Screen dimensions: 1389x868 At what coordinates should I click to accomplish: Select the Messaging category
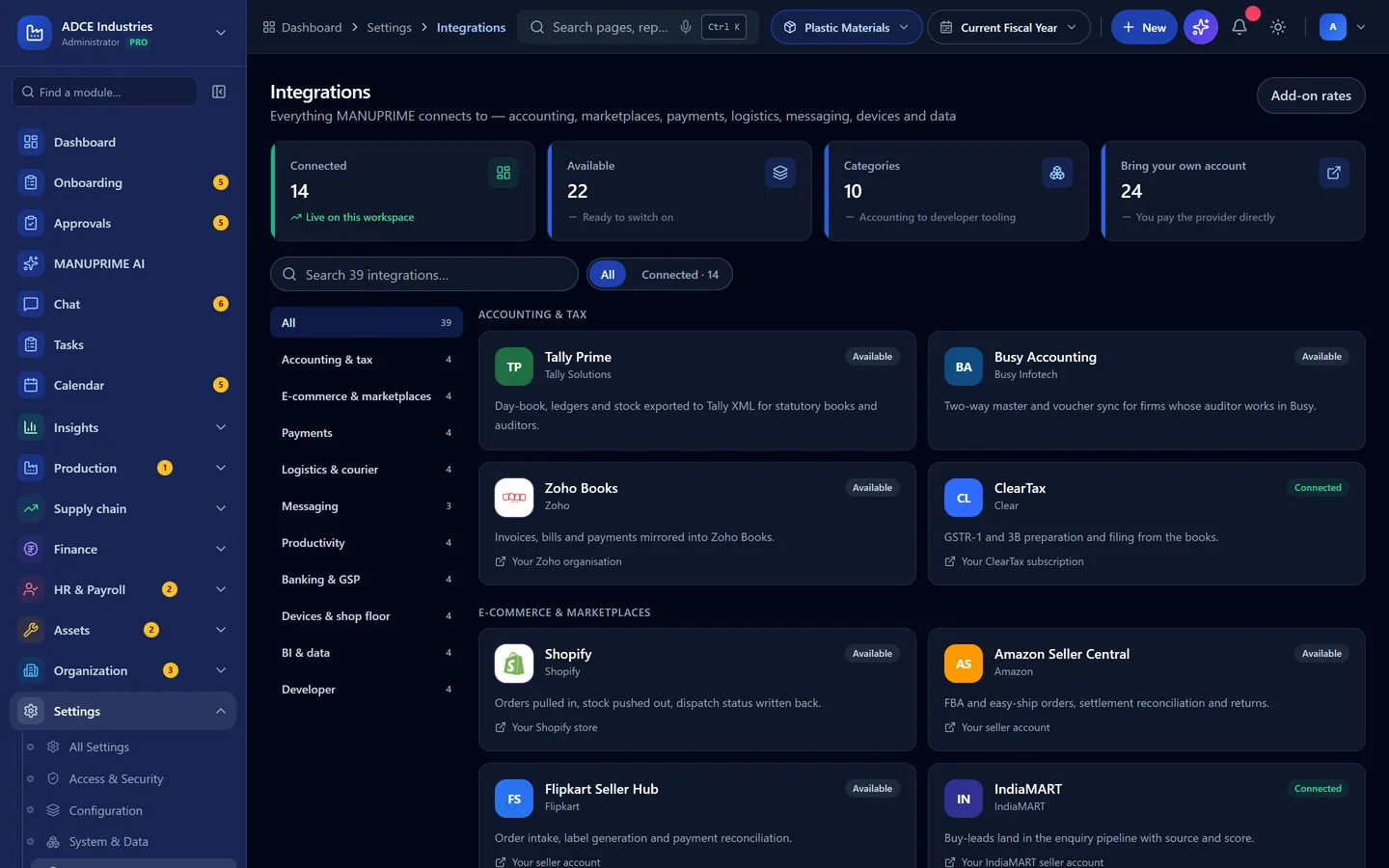[x=367, y=506]
